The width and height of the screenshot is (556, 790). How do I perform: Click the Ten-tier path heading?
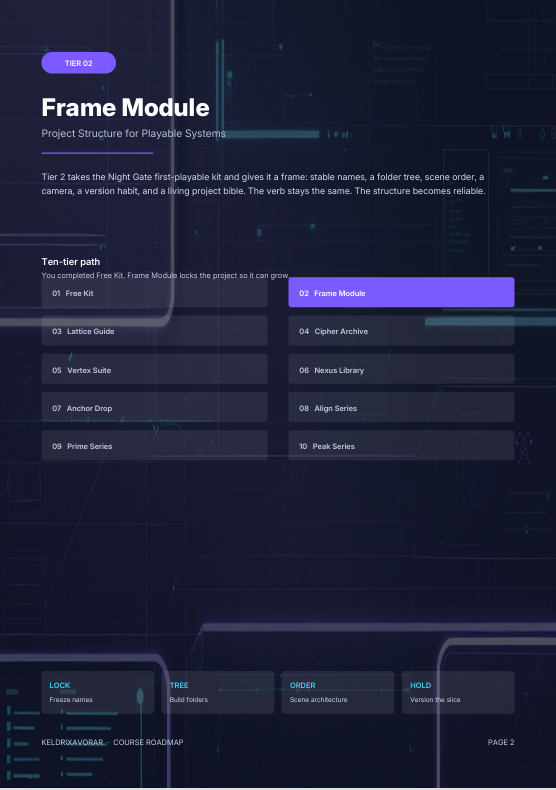click(x=71, y=261)
